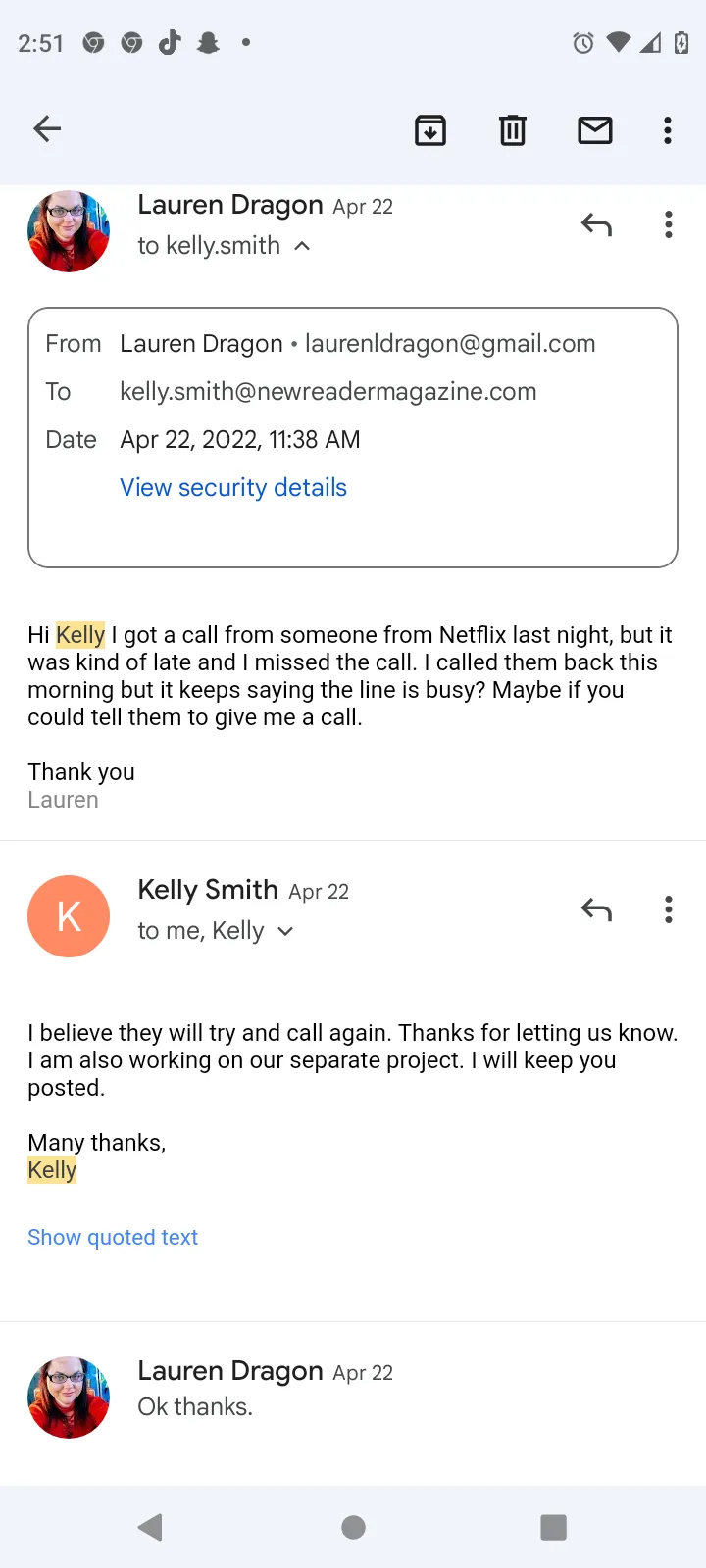Tap Lauren Dragon's avatar on the last message
706x1568 pixels.
click(x=69, y=1397)
